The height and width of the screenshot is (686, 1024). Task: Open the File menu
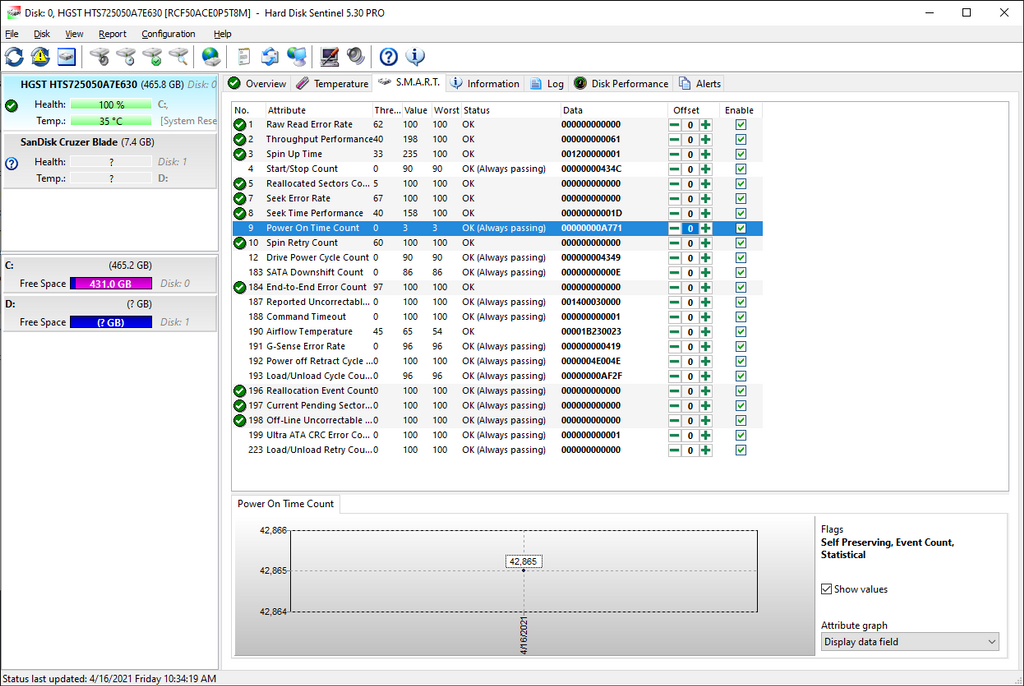coord(12,34)
